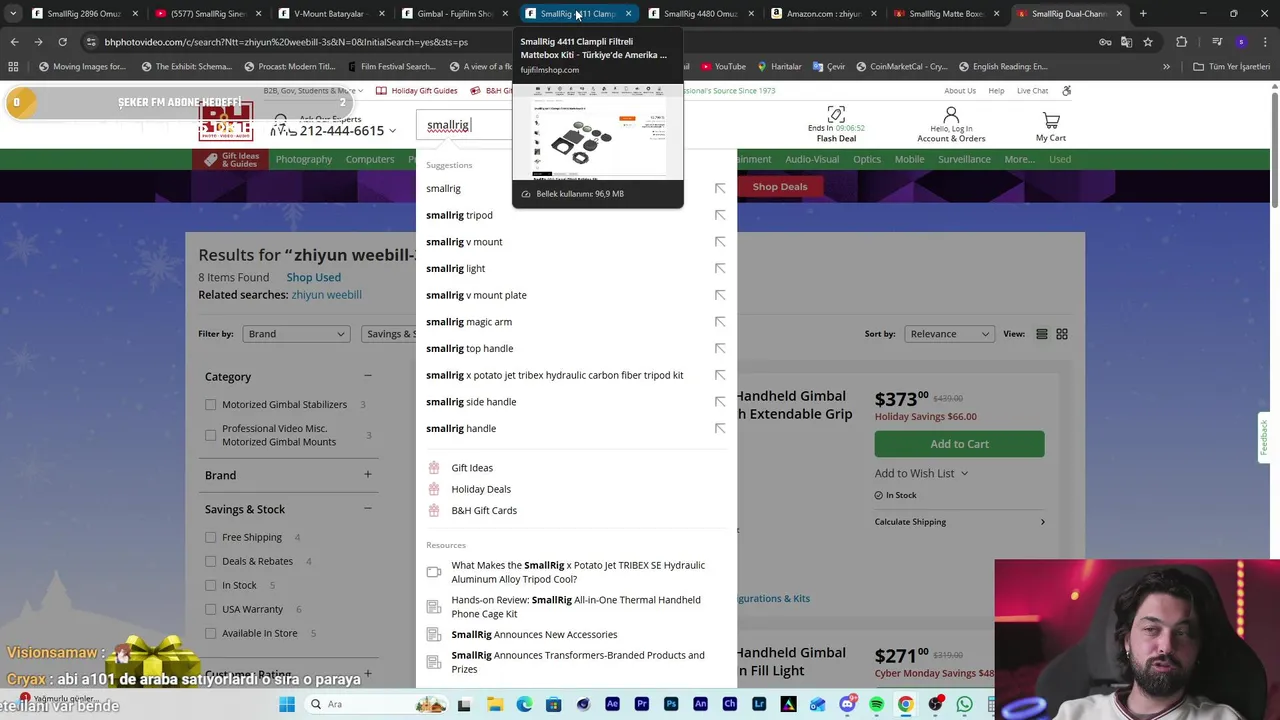Open Adobe Photoshop from the taskbar

pos(671,704)
